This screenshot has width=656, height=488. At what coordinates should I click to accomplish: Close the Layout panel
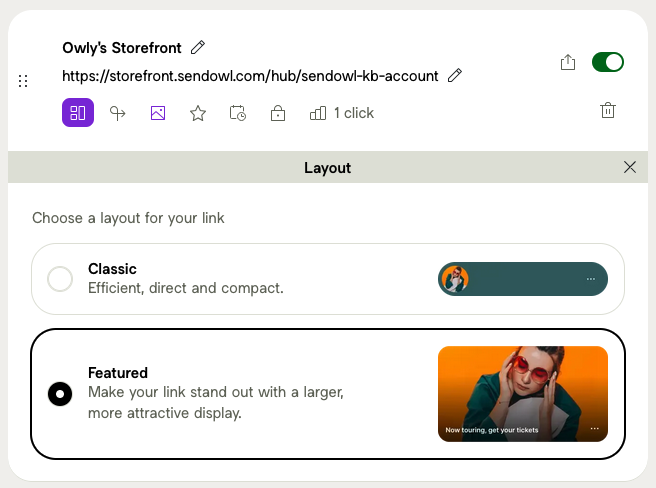click(630, 167)
